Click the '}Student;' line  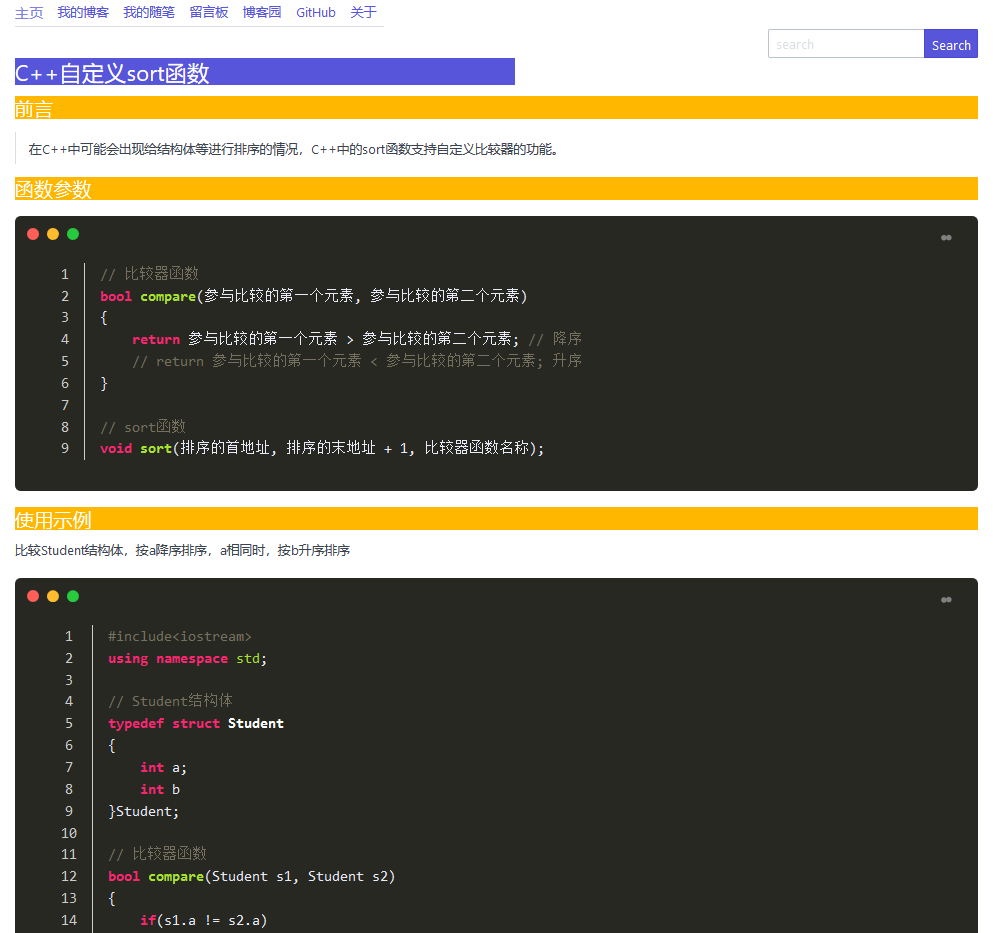pos(144,811)
